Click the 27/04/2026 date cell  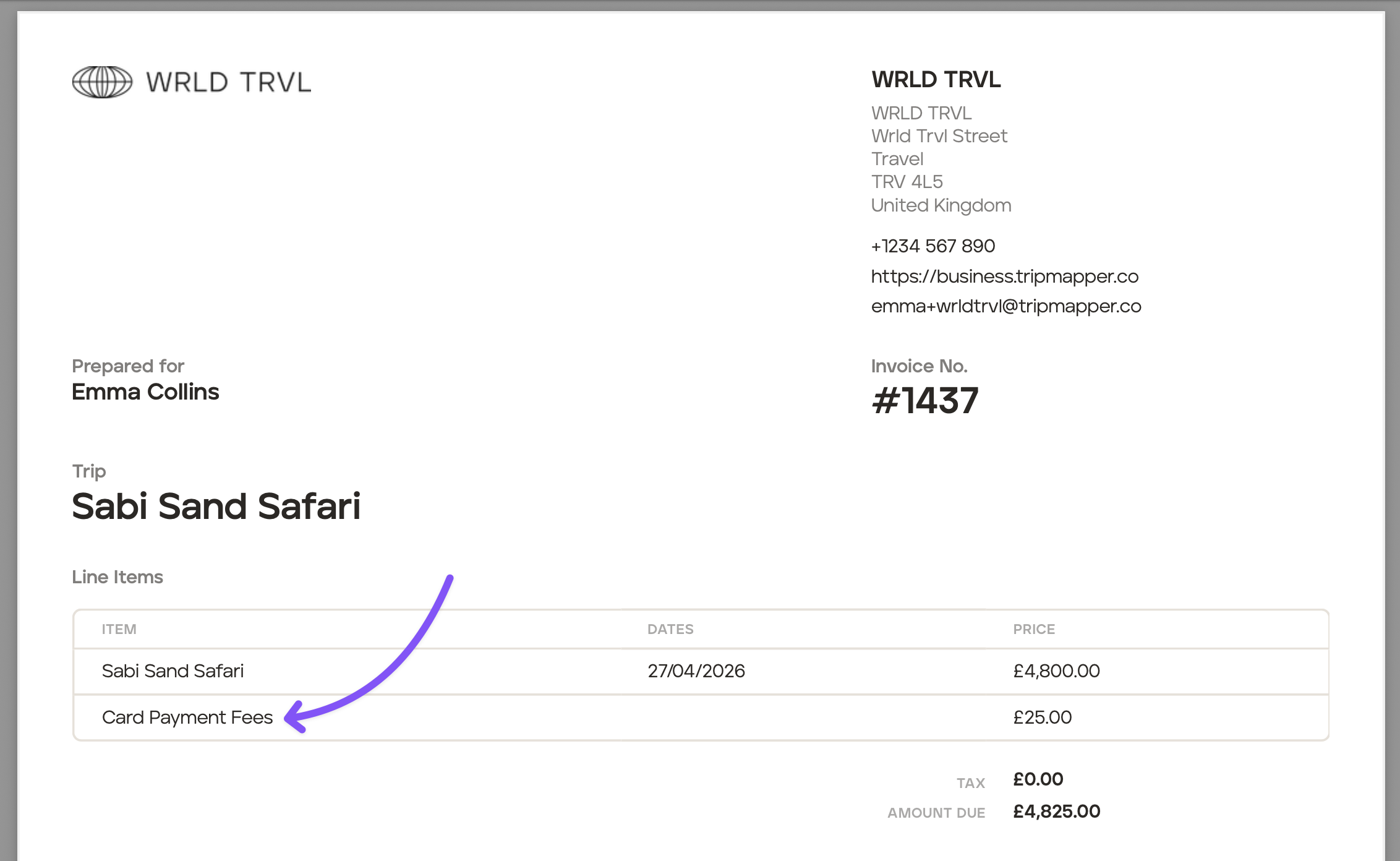click(x=696, y=671)
